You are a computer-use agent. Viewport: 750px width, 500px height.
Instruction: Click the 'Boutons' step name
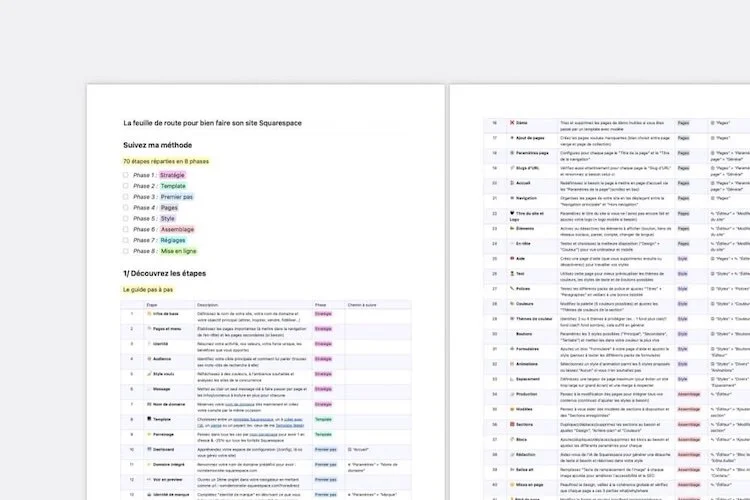(524, 333)
